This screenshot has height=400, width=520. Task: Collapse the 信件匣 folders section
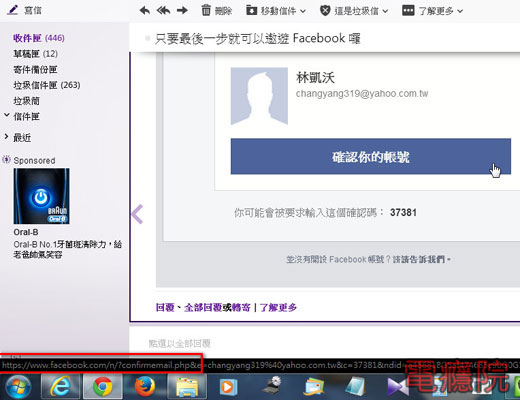point(7,115)
